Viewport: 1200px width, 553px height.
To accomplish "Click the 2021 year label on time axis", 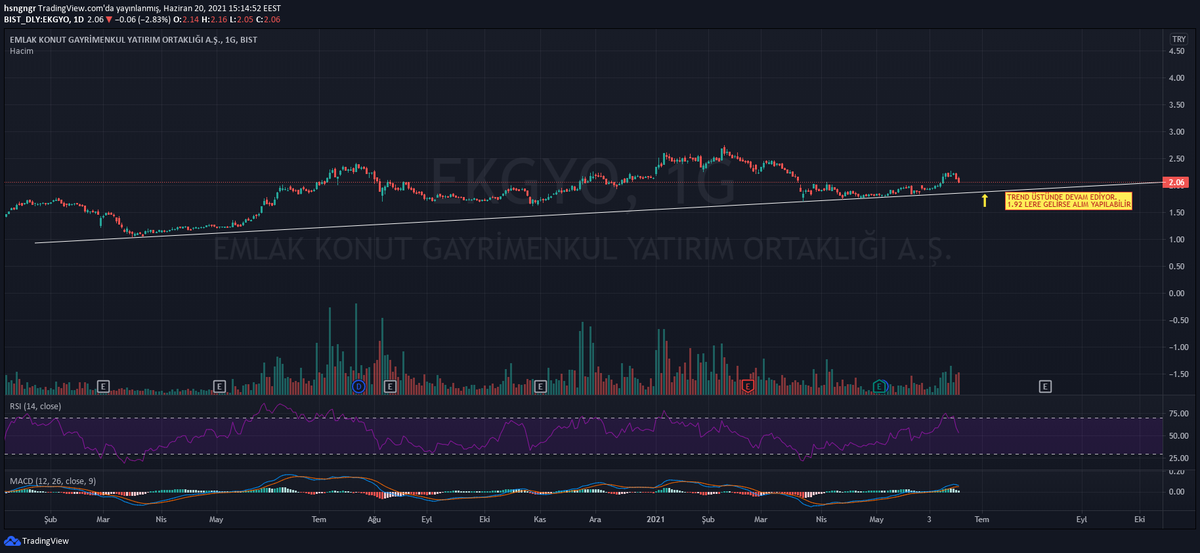I will coord(656,520).
